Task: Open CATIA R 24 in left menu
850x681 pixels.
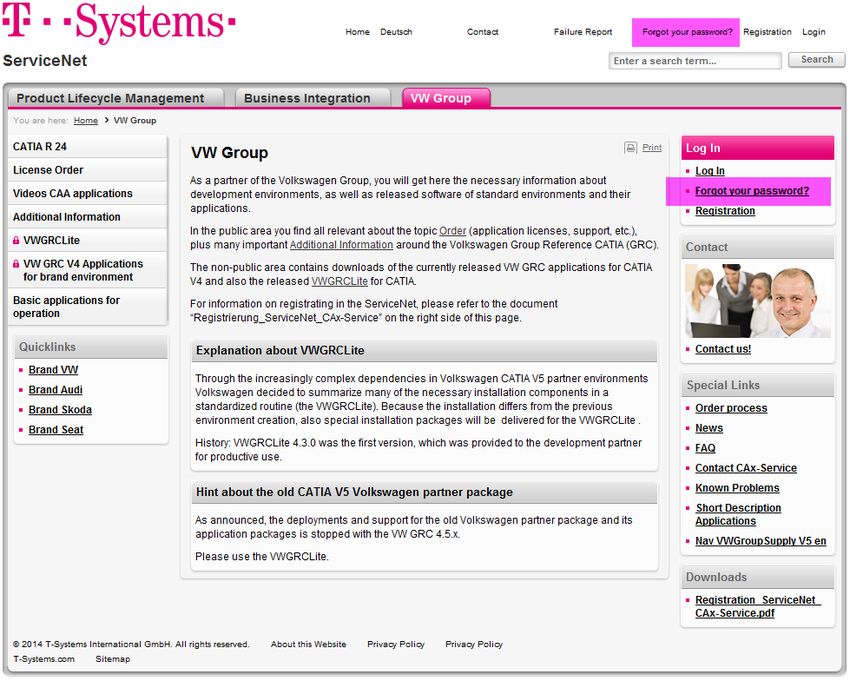Action: point(88,146)
